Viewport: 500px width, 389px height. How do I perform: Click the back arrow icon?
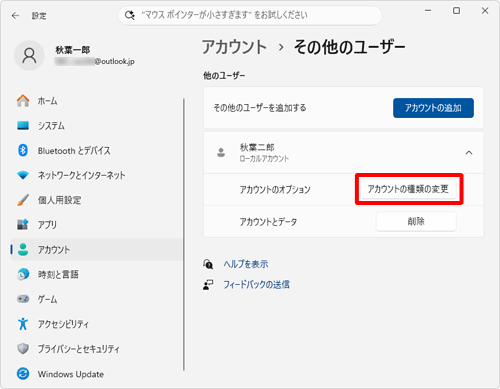[x=15, y=16]
